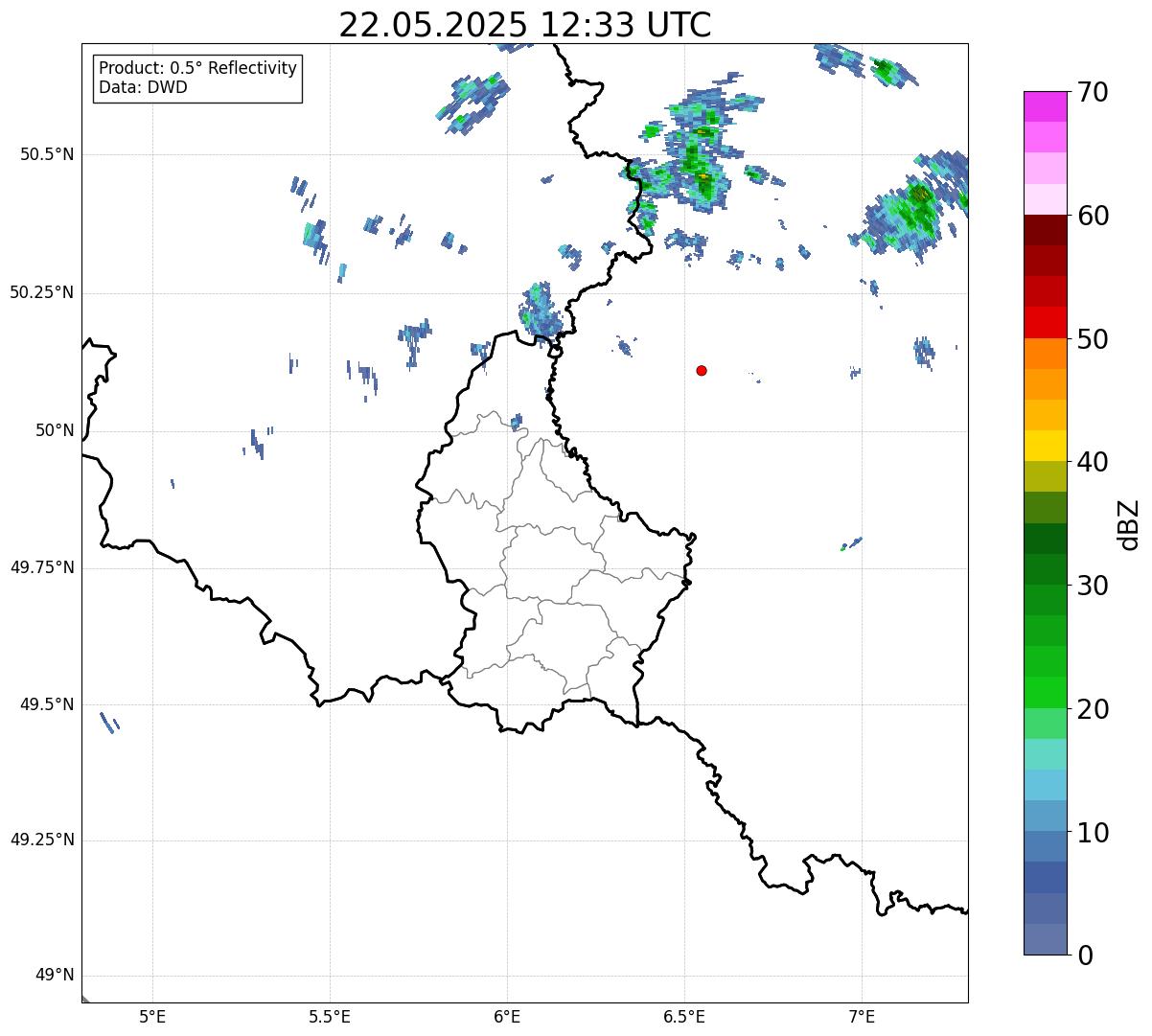The height and width of the screenshot is (1036, 1152).
Task: Click the bottom gray-blue colorbar swatch at 0
Action: pos(1045,939)
